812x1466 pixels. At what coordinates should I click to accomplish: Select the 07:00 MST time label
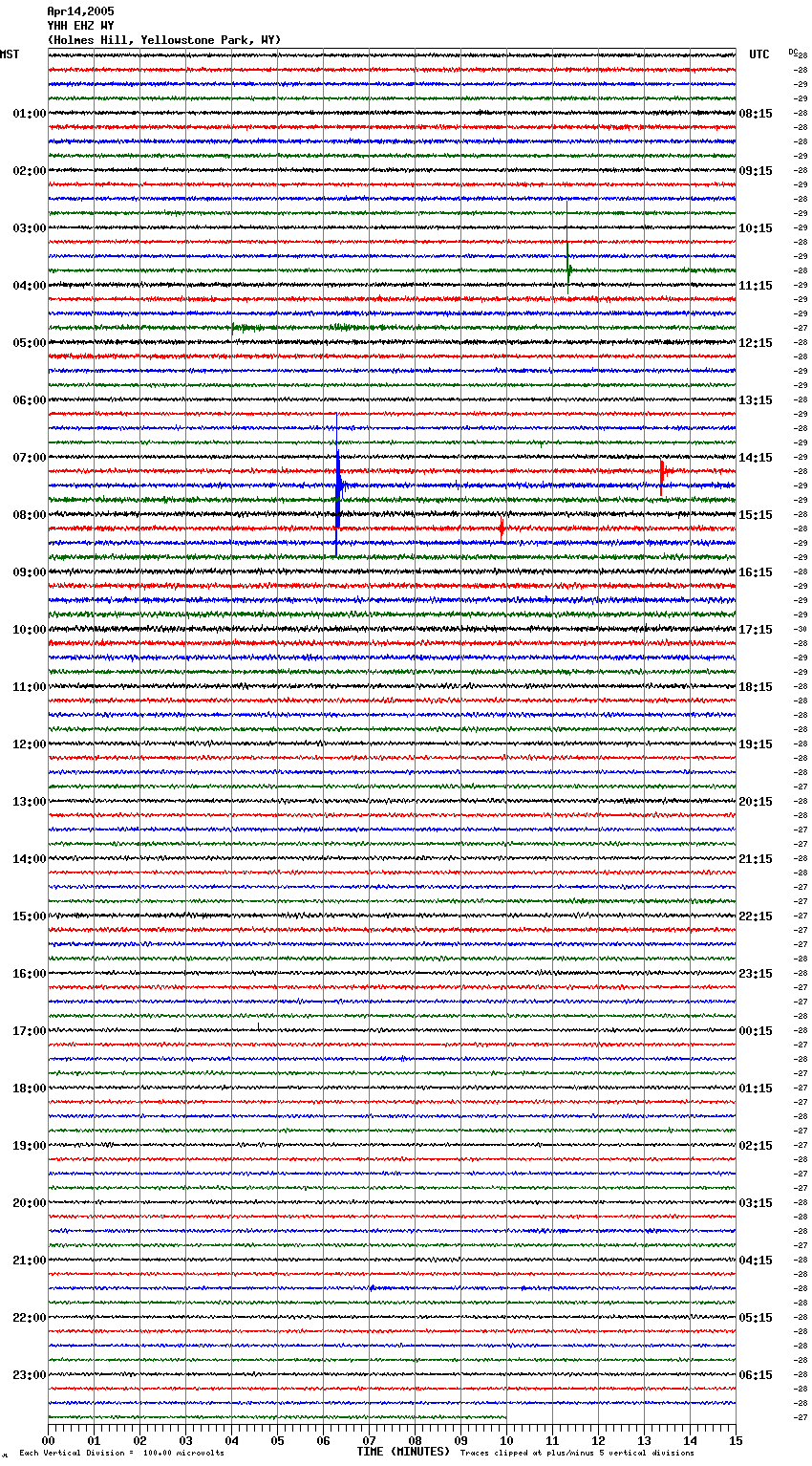[x=30, y=458]
